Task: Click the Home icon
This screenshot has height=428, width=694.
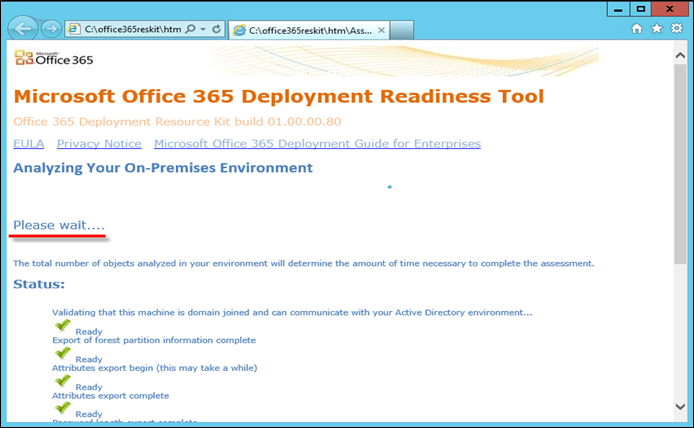Action: click(636, 29)
